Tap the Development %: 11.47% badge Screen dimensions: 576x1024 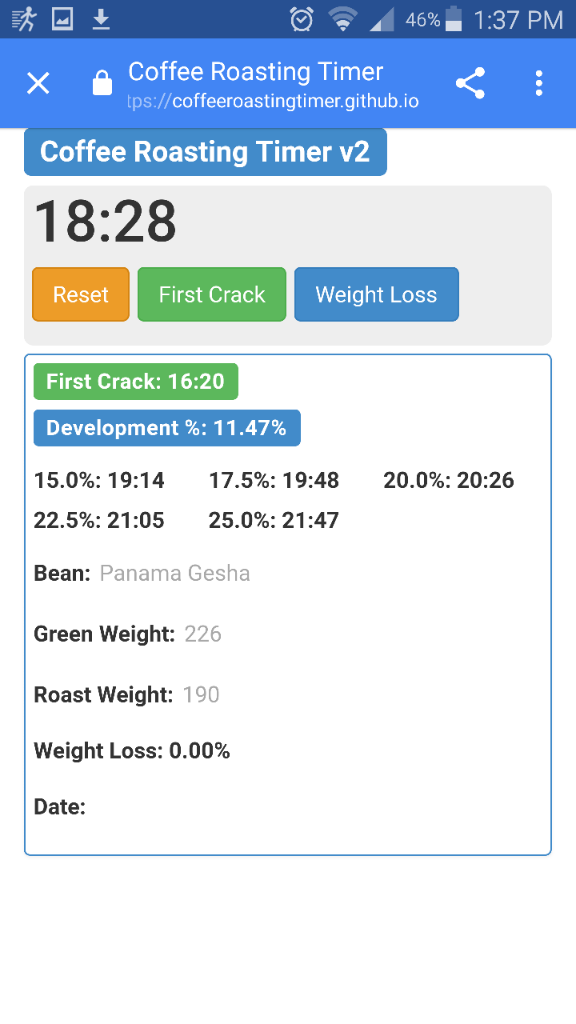coord(167,428)
